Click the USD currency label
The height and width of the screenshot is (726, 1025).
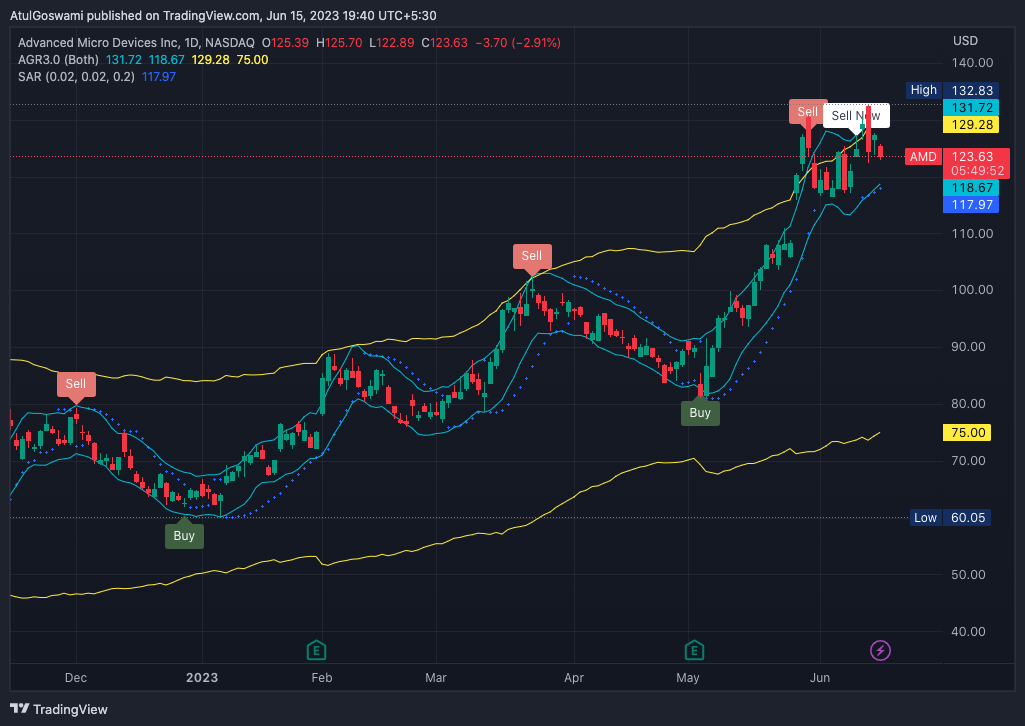[965, 41]
